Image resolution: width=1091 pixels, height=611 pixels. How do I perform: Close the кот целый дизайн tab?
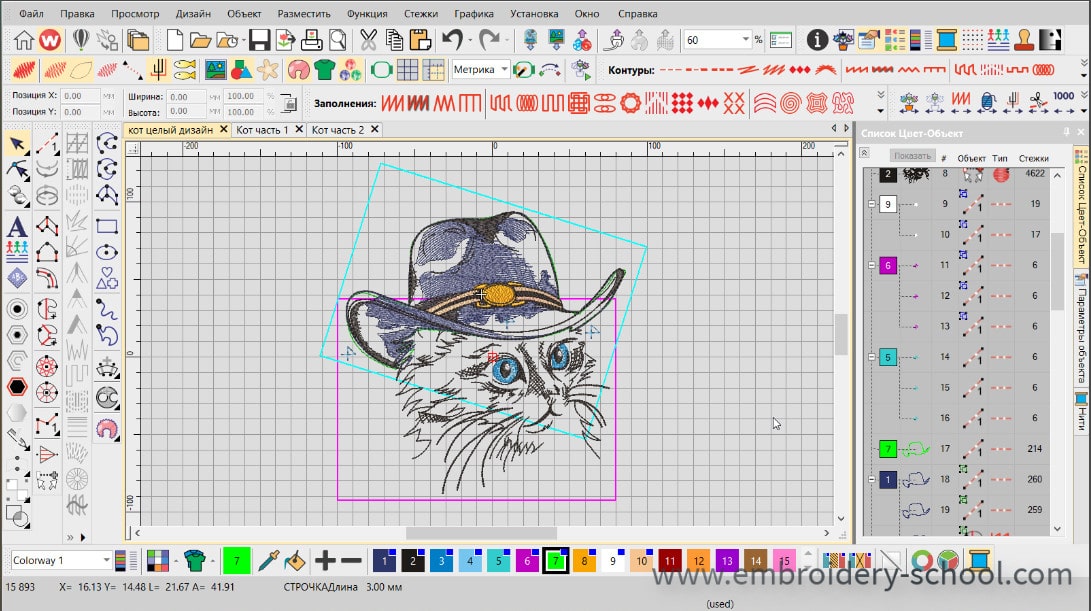tap(223, 129)
